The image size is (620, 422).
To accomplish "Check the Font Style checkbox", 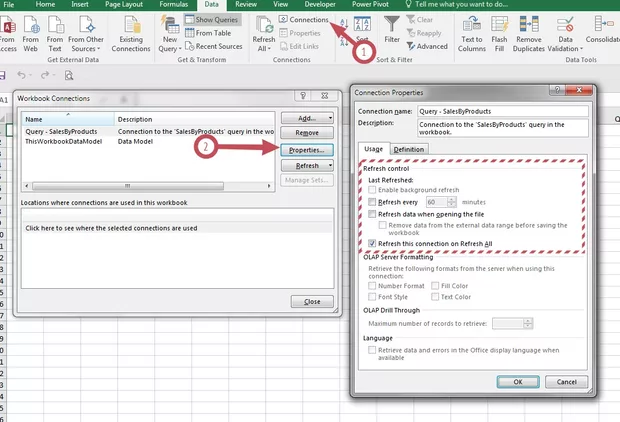I will tap(372, 297).
